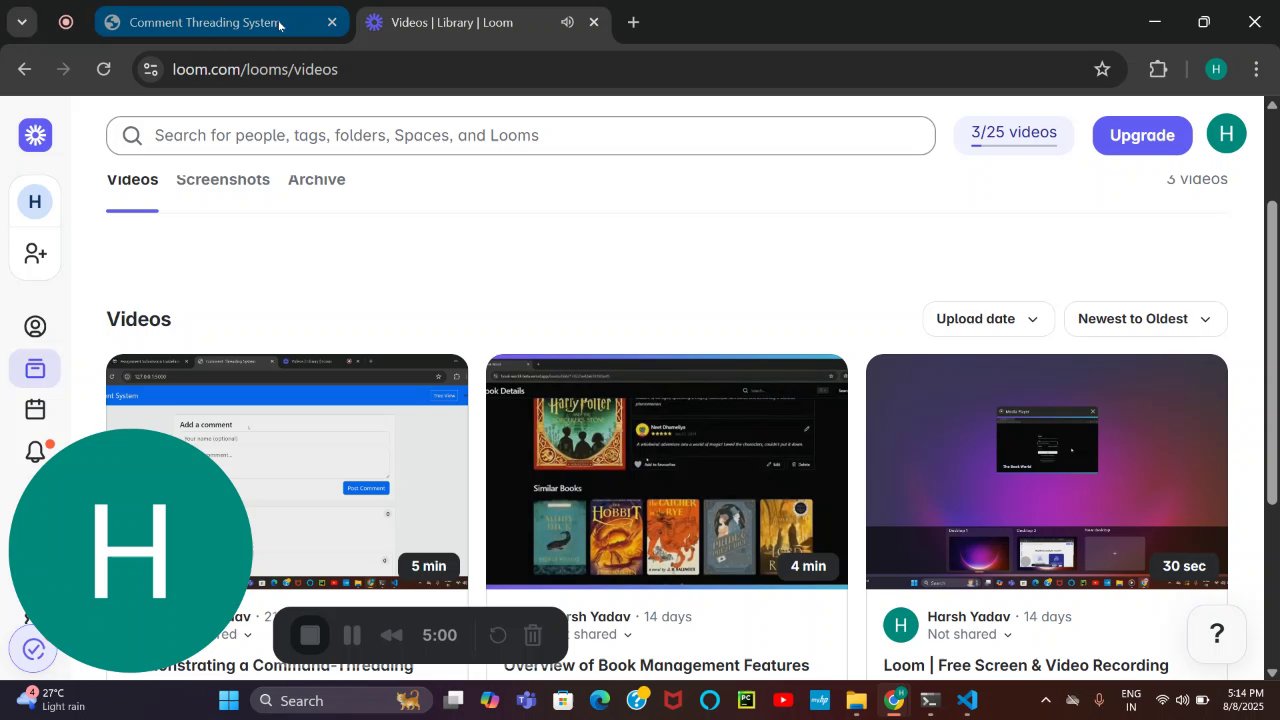Open Visual Studio Code from the taskbar
The image size is (1280, 720).
[967, 700]
